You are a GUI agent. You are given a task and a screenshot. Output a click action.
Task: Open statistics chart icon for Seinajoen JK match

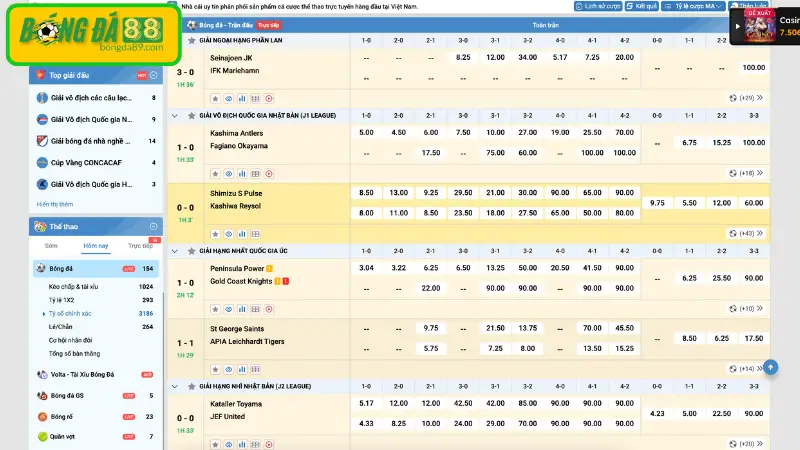click(242, 98)
